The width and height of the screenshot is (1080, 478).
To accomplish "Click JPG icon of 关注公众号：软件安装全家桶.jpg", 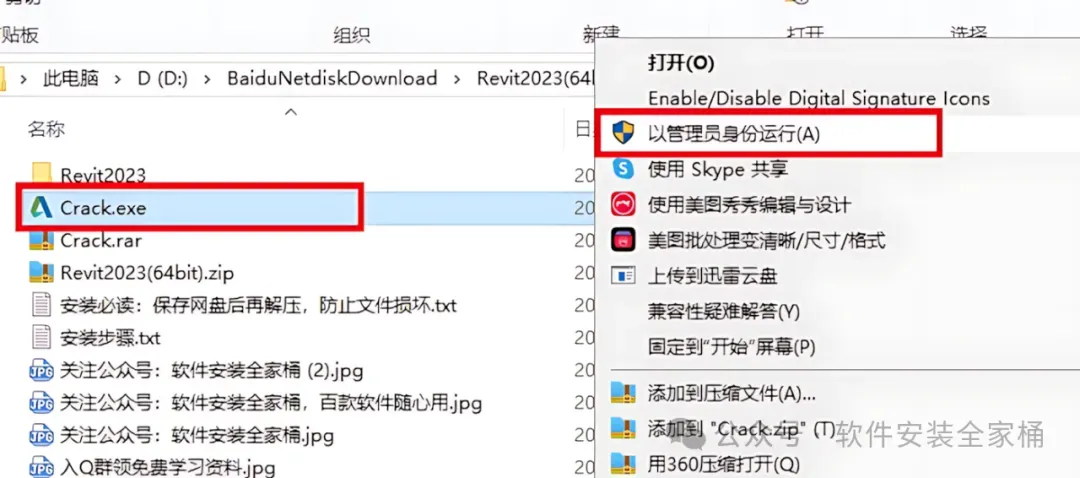I will point(41,435).
